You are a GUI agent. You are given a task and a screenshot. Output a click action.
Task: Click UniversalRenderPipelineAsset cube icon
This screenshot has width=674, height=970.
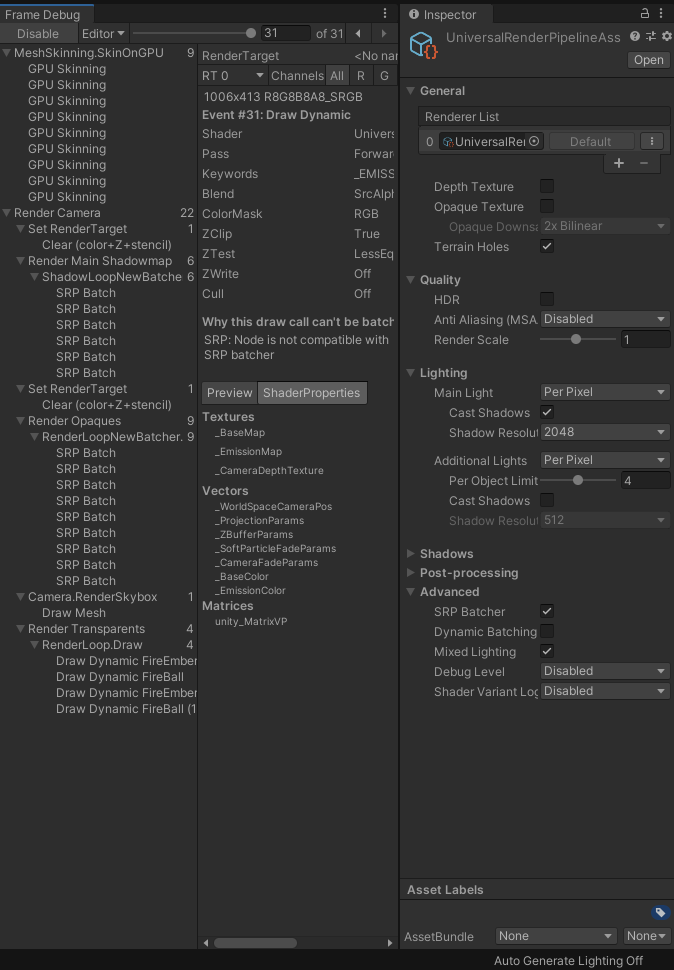coord(424,45)
